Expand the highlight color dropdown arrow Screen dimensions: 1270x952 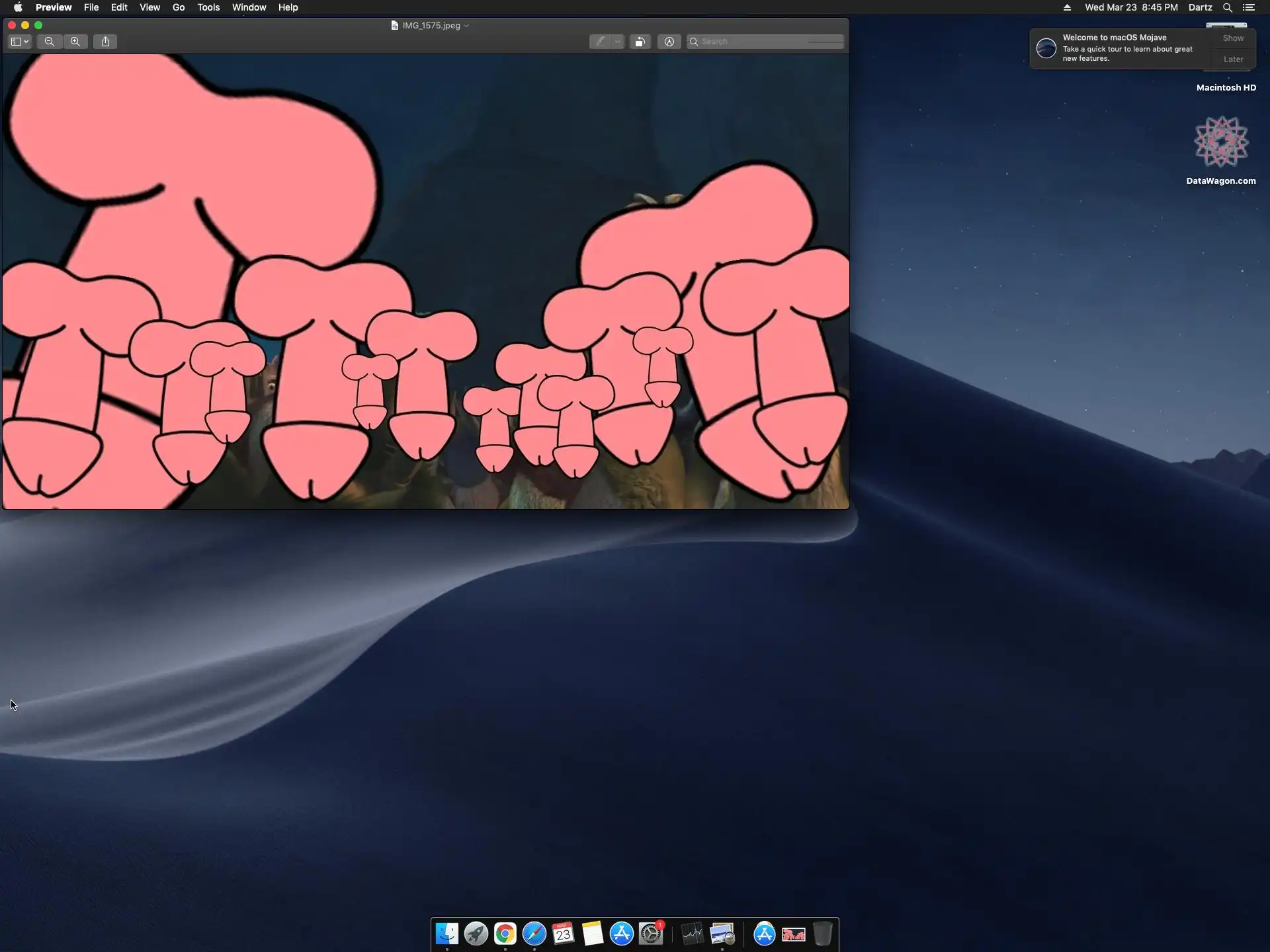[x=618, y=42]
